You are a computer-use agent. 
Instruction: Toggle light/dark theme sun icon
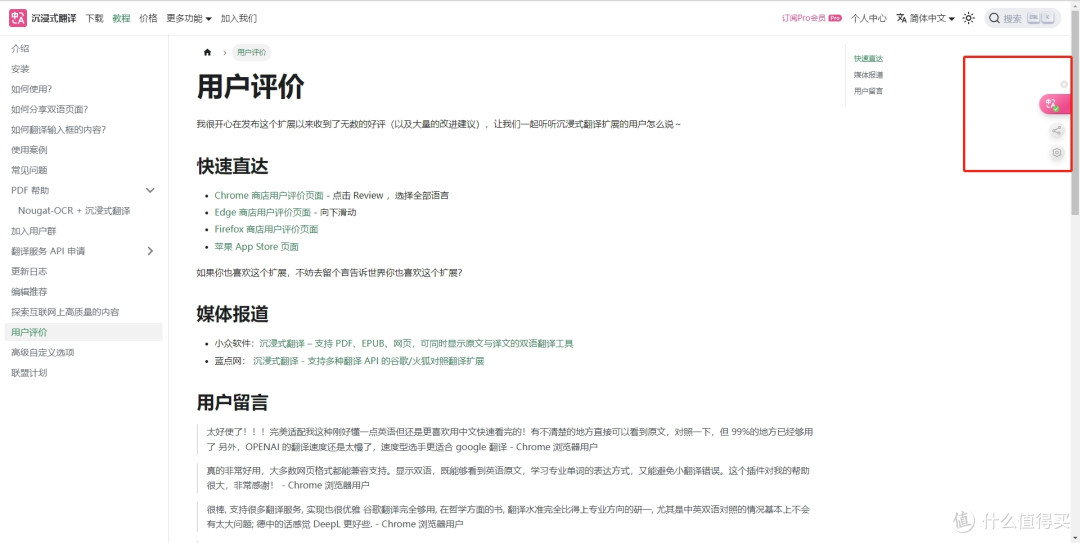(x=968, y=19)
